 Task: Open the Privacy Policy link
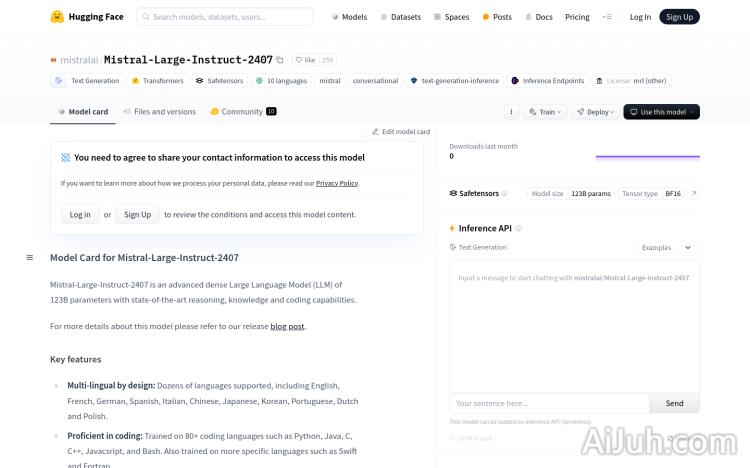(336, 183)
